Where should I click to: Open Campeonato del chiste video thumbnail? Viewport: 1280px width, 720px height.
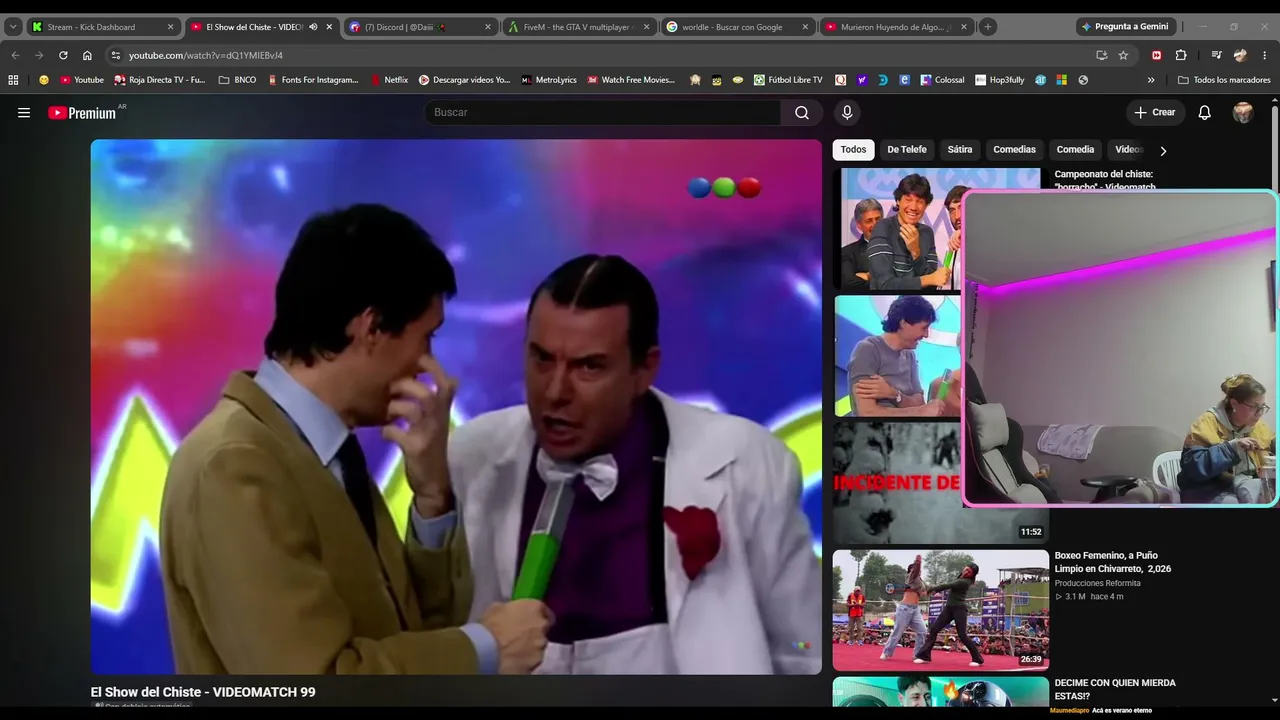coord(898,229)
